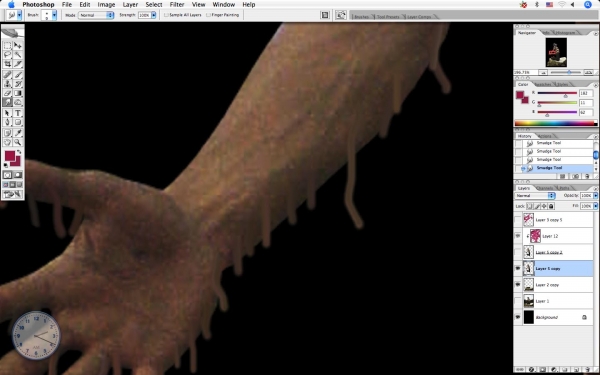Image resolution: width=600 pixels, height=375 pixels.
Task: Select the Hand tool
Action: (7, 142)
